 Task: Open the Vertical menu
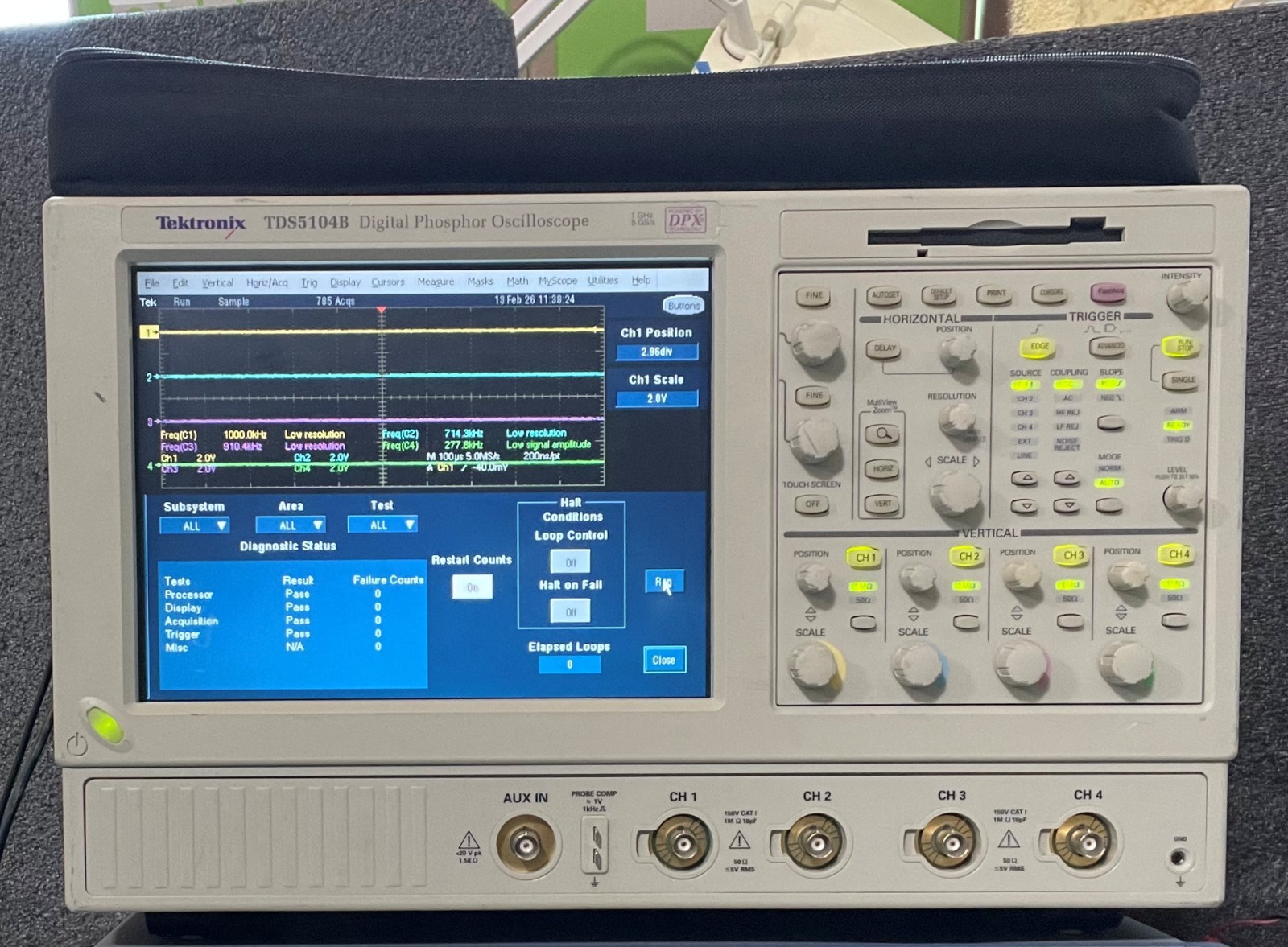click(217, 283)
